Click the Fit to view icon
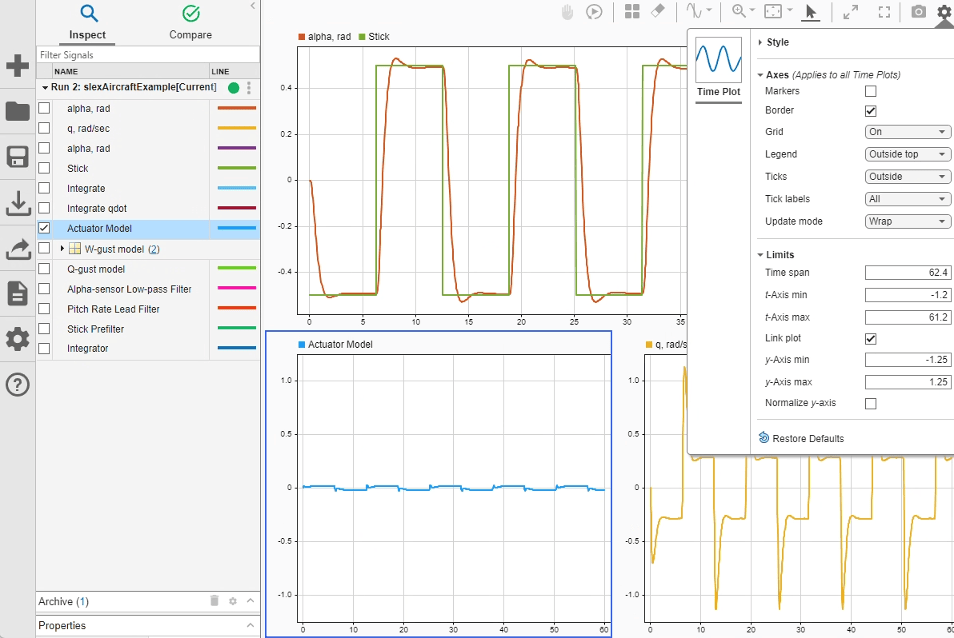Screen dimensions: 954x638 pos(773,12)
